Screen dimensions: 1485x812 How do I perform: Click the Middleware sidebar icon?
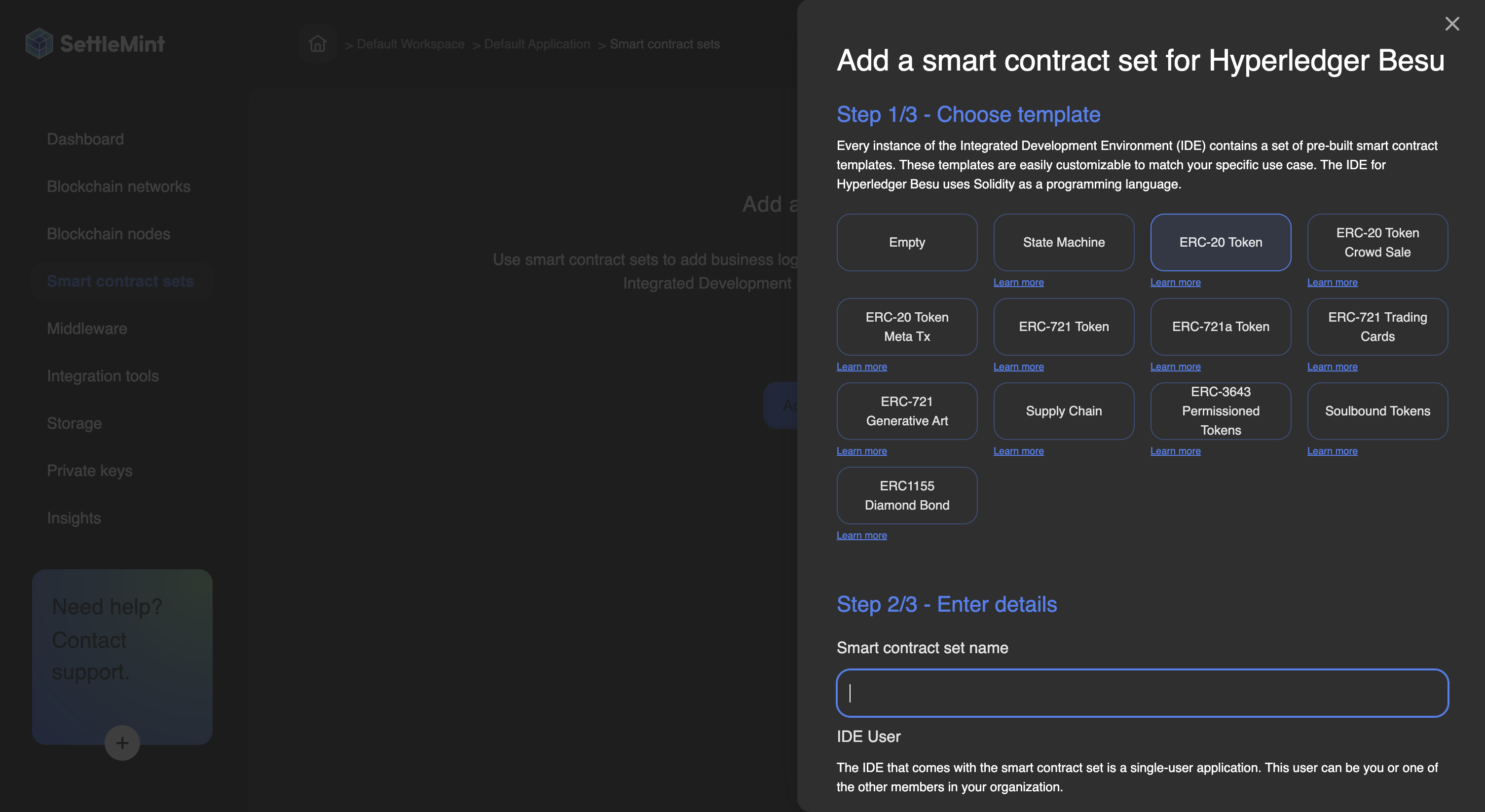tap(87, 328)
